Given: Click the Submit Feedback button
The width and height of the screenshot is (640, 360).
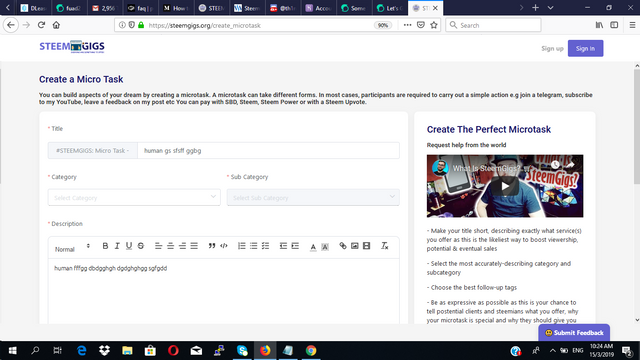Looking at the screenshot, I should (574, 333).
